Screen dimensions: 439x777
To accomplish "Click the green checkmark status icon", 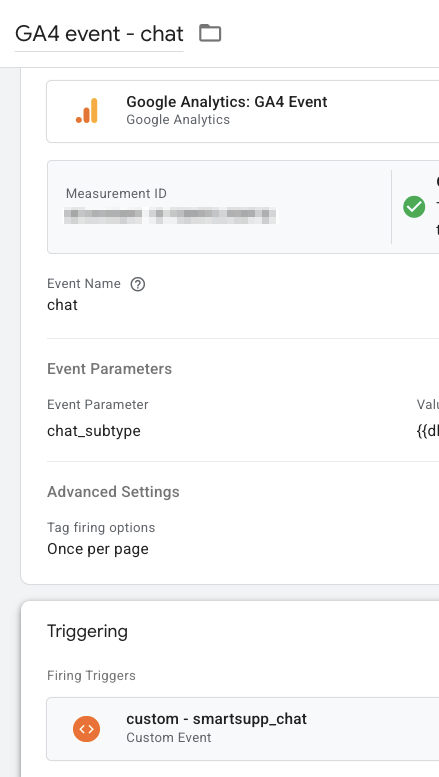I will pyautogui.click(x=414, y=207).
